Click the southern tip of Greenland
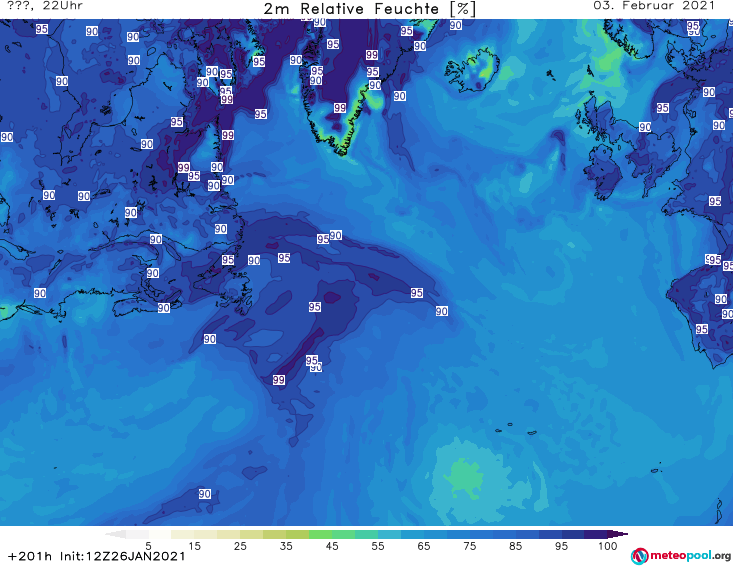This screenshot has height=566, width=733. pyautogui.click(x=343, y=152)
